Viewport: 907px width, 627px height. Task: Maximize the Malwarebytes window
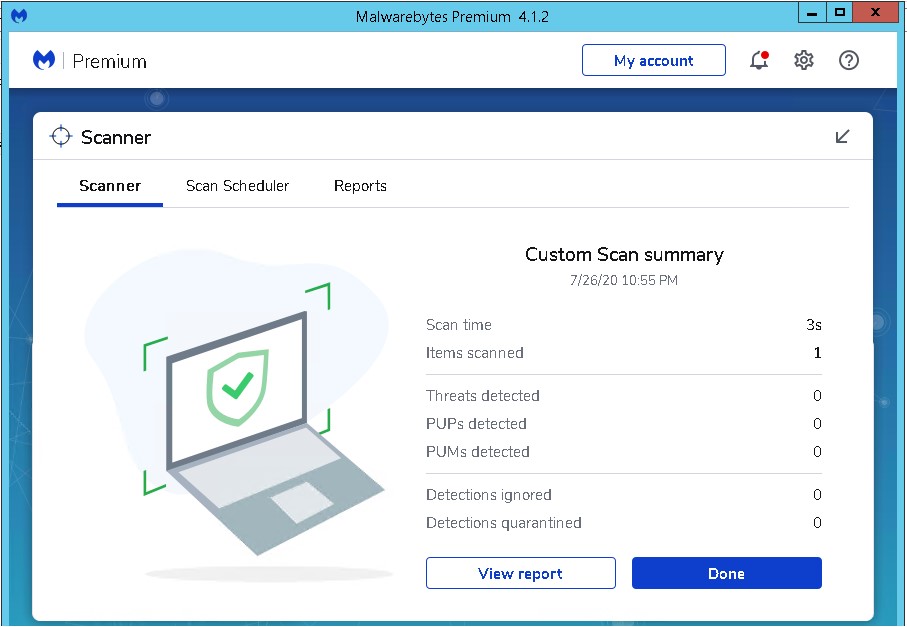(840, 13)
